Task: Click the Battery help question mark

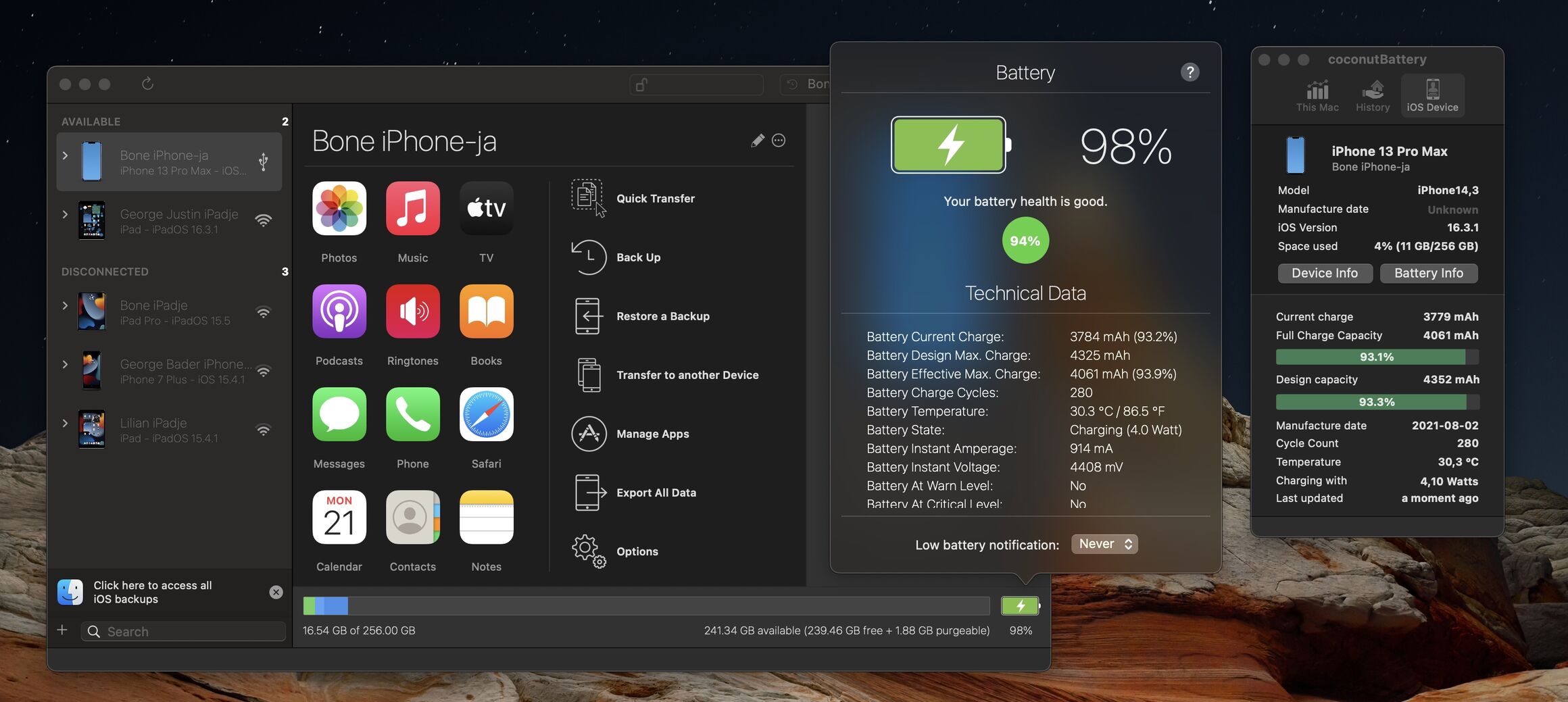Action: click(1190, 72)
